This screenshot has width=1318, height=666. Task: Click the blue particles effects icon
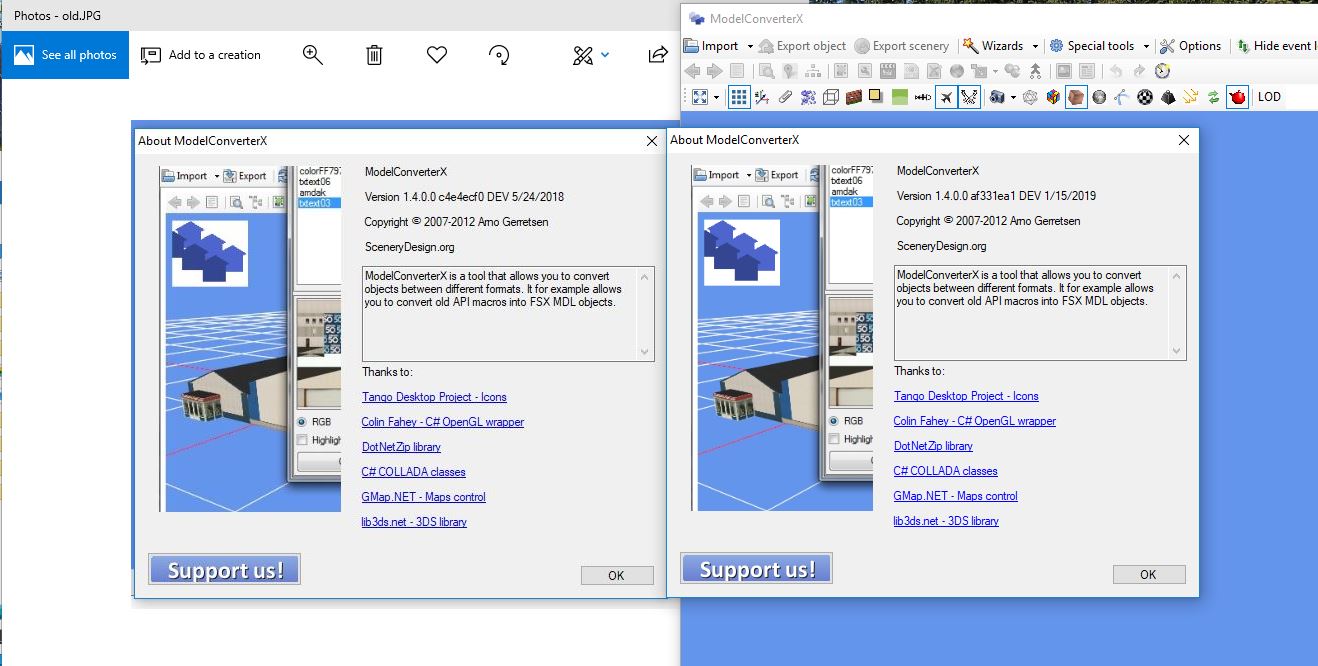coord(808,97)
